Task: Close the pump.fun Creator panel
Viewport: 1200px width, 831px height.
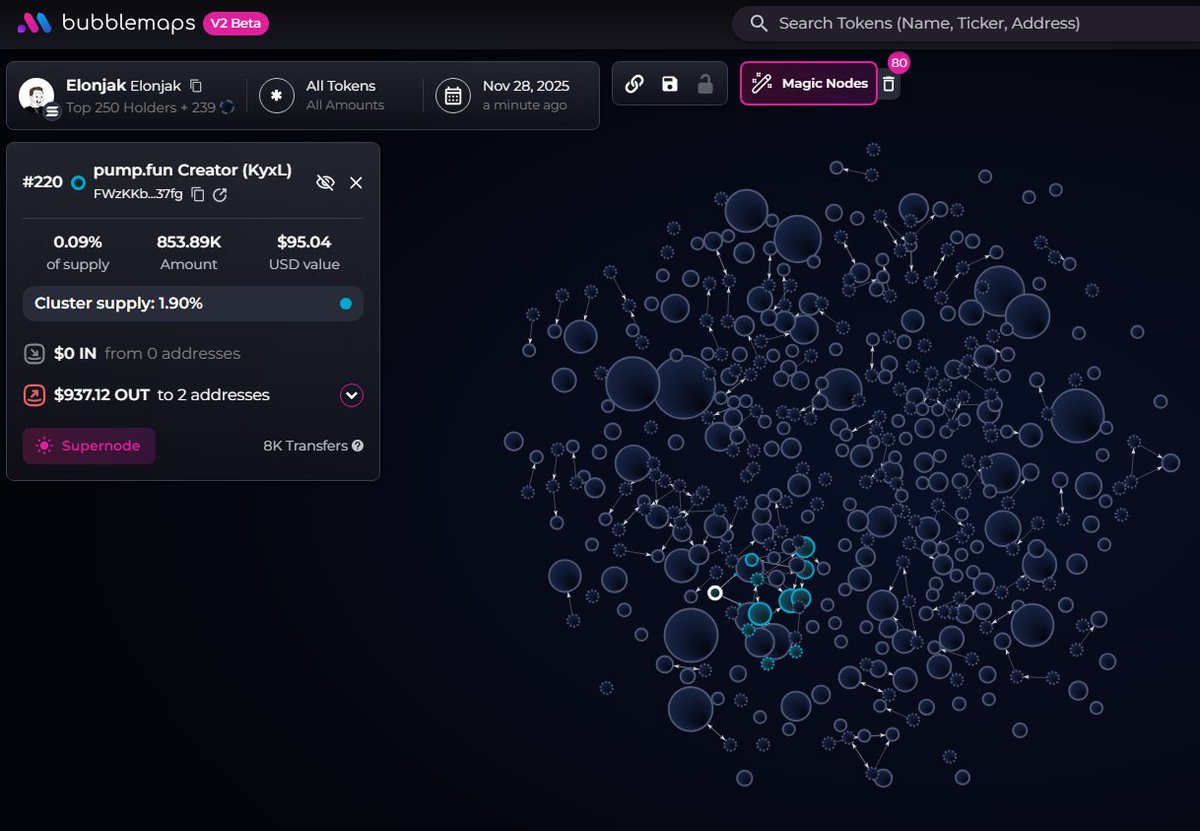Action: point(356,182)
